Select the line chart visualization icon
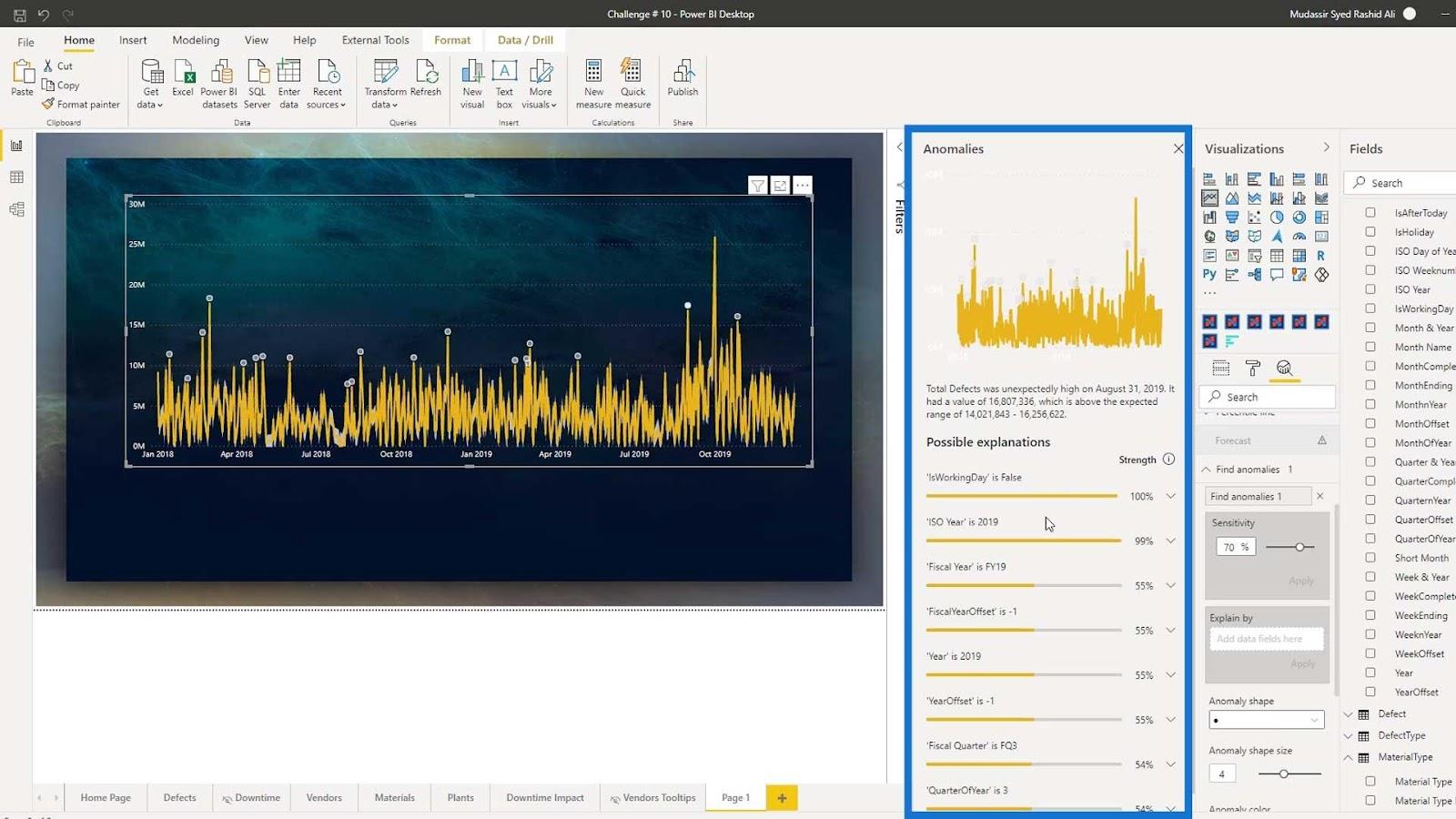The height and width of the screenshot is (819, 1456). (x=1209, y=198)
